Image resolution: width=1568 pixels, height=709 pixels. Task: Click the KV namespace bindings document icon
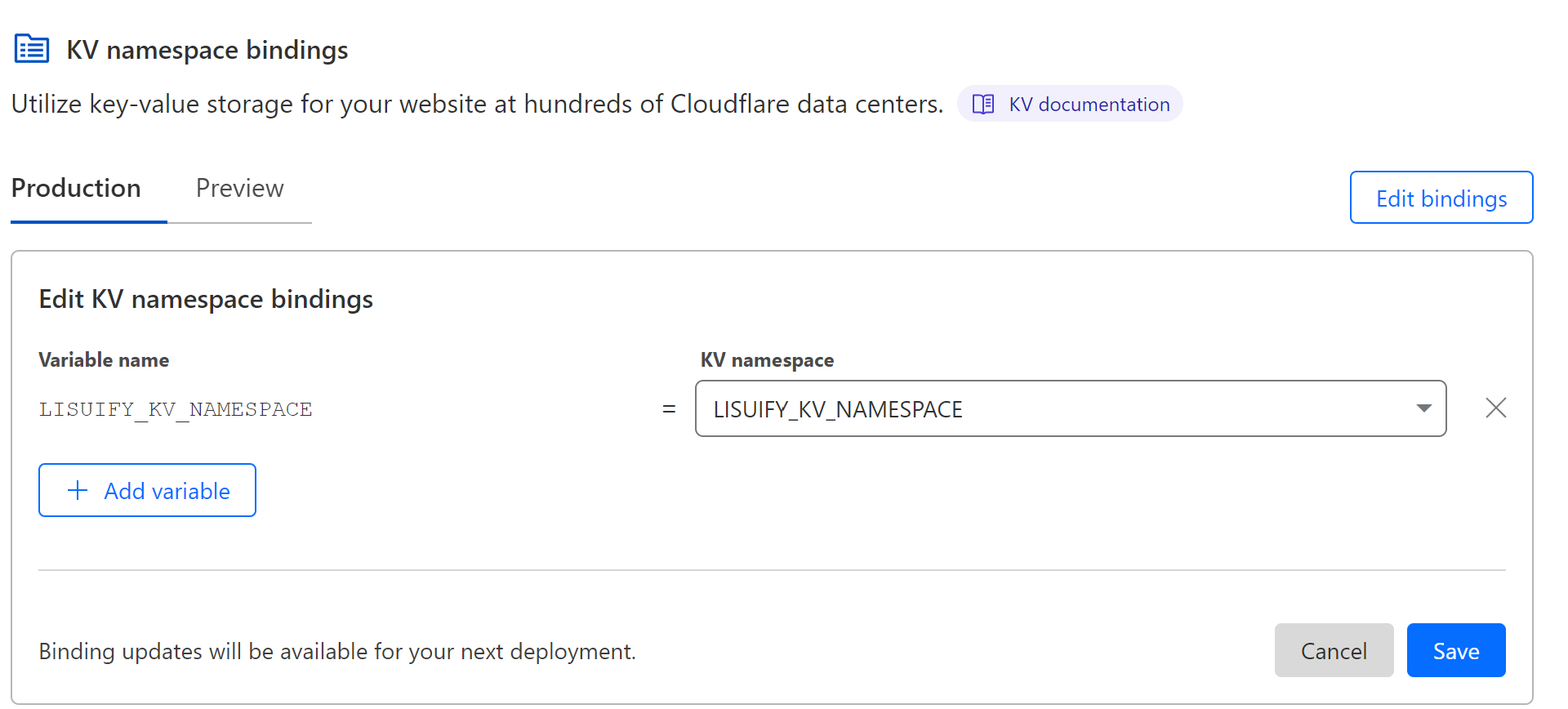point(31,48)
